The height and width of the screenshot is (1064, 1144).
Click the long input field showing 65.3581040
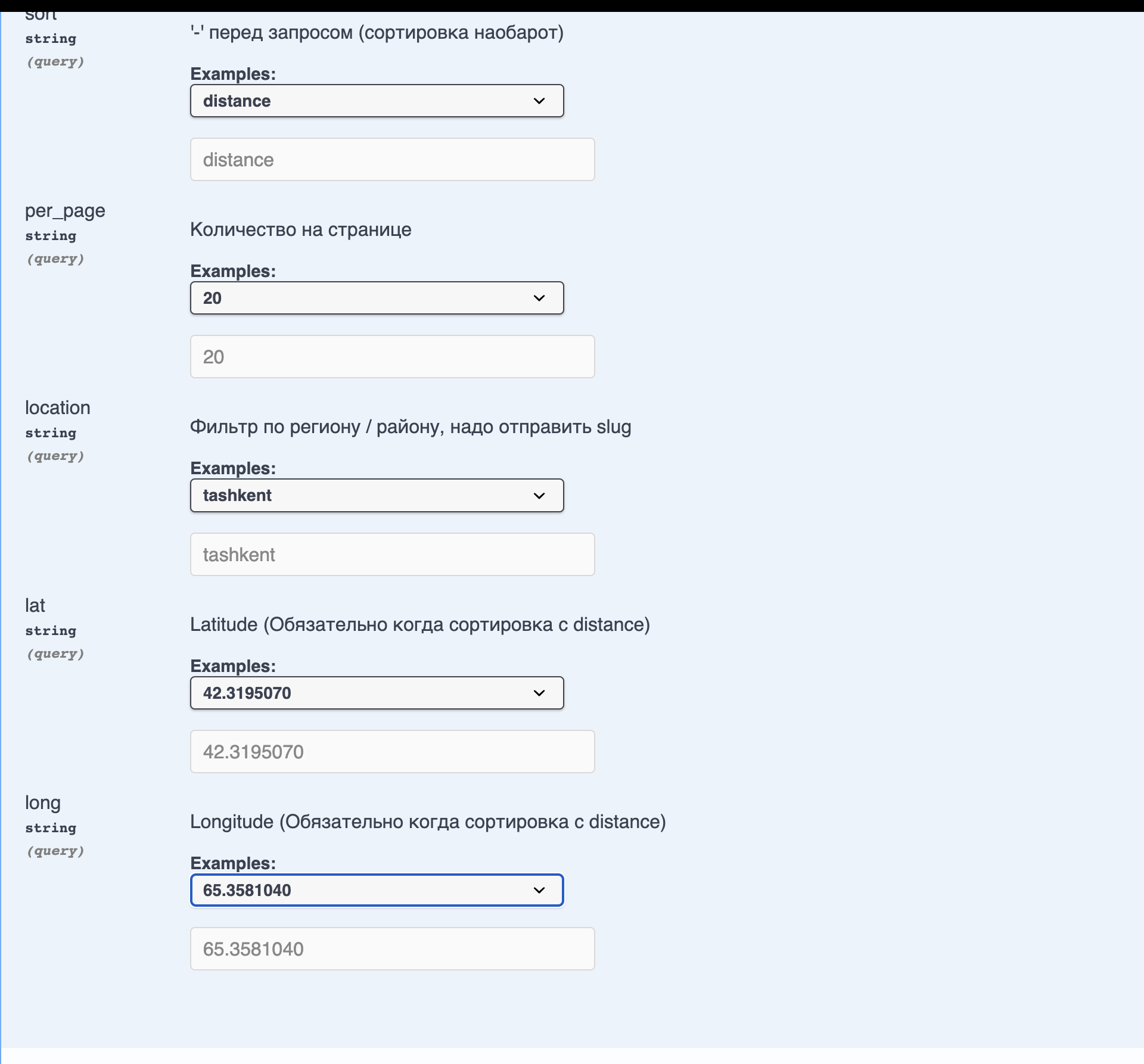point(392,949)
